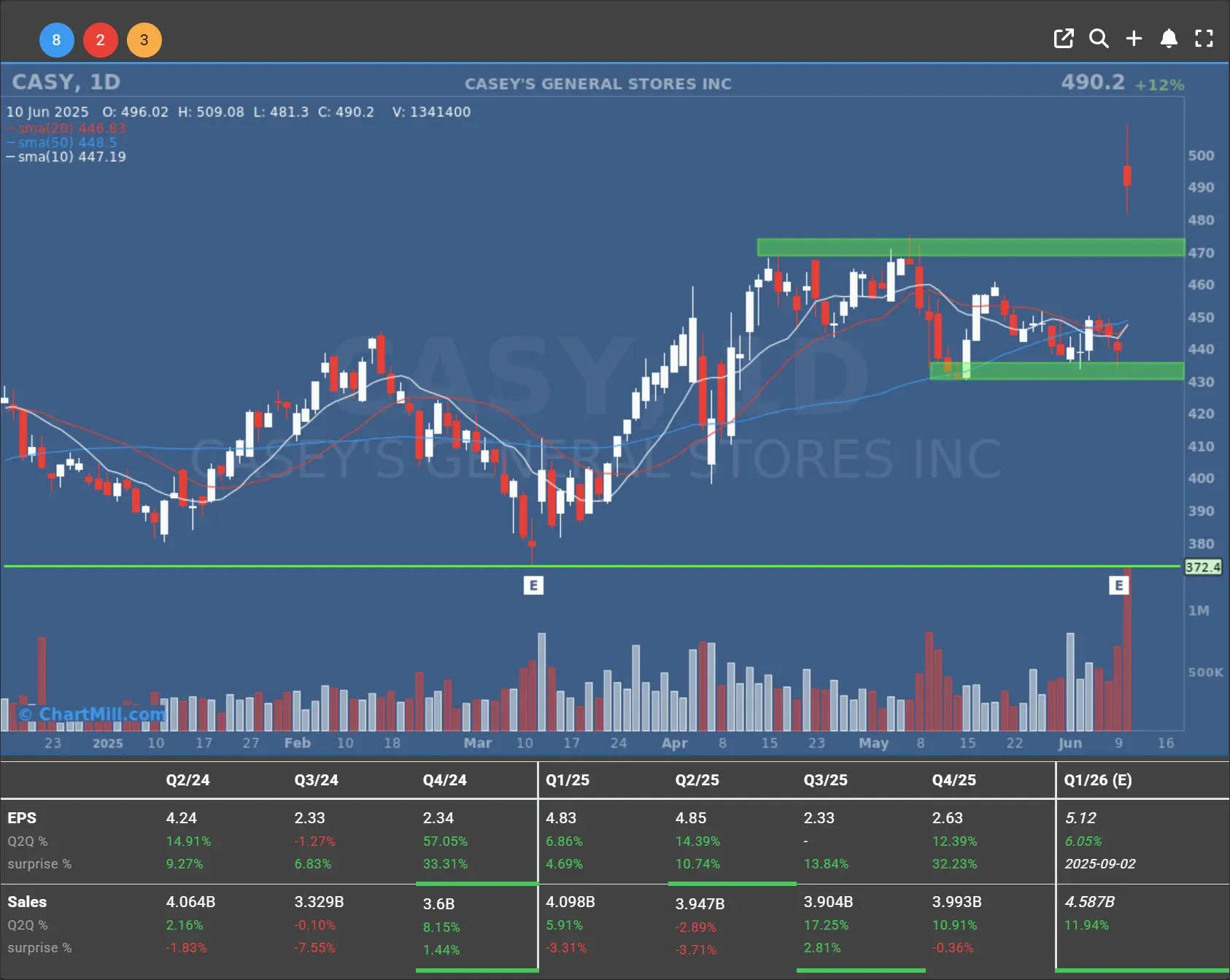This screenshot has width=1230, height=980.
Task: Click Sales value 3.993B
Action: pyautogui.click(x=956, y=902)
